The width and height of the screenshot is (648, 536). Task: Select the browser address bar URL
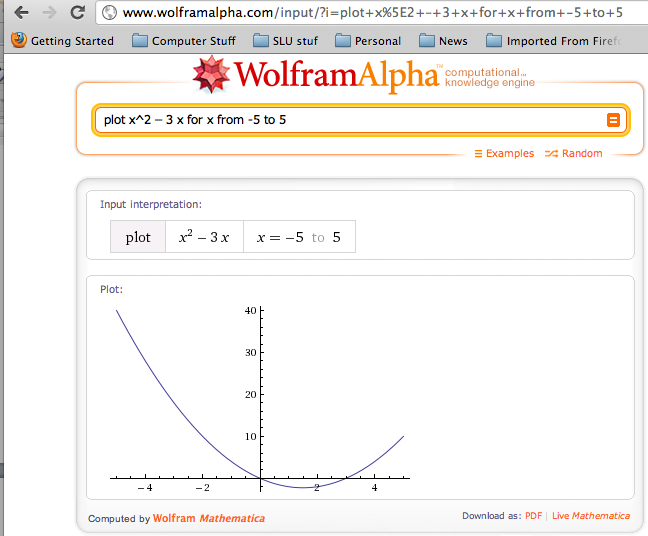tap(370, 13)
